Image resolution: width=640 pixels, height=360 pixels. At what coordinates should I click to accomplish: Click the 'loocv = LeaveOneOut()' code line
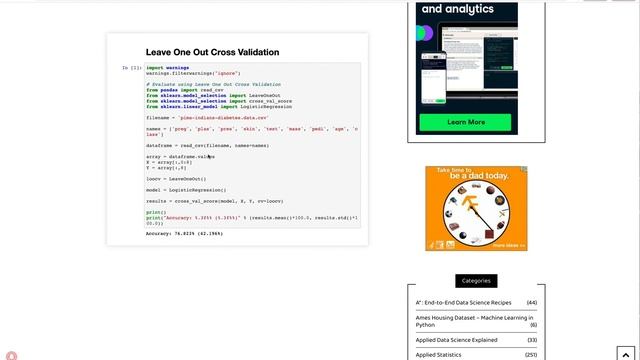(x=176, y=179)
